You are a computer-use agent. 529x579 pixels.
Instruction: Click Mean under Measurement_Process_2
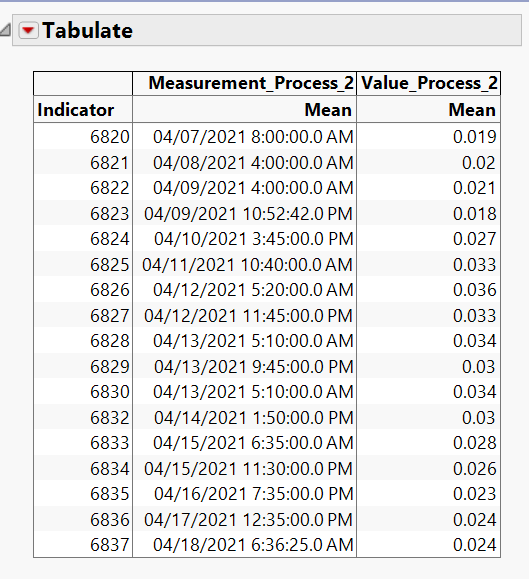pos(328,110)
